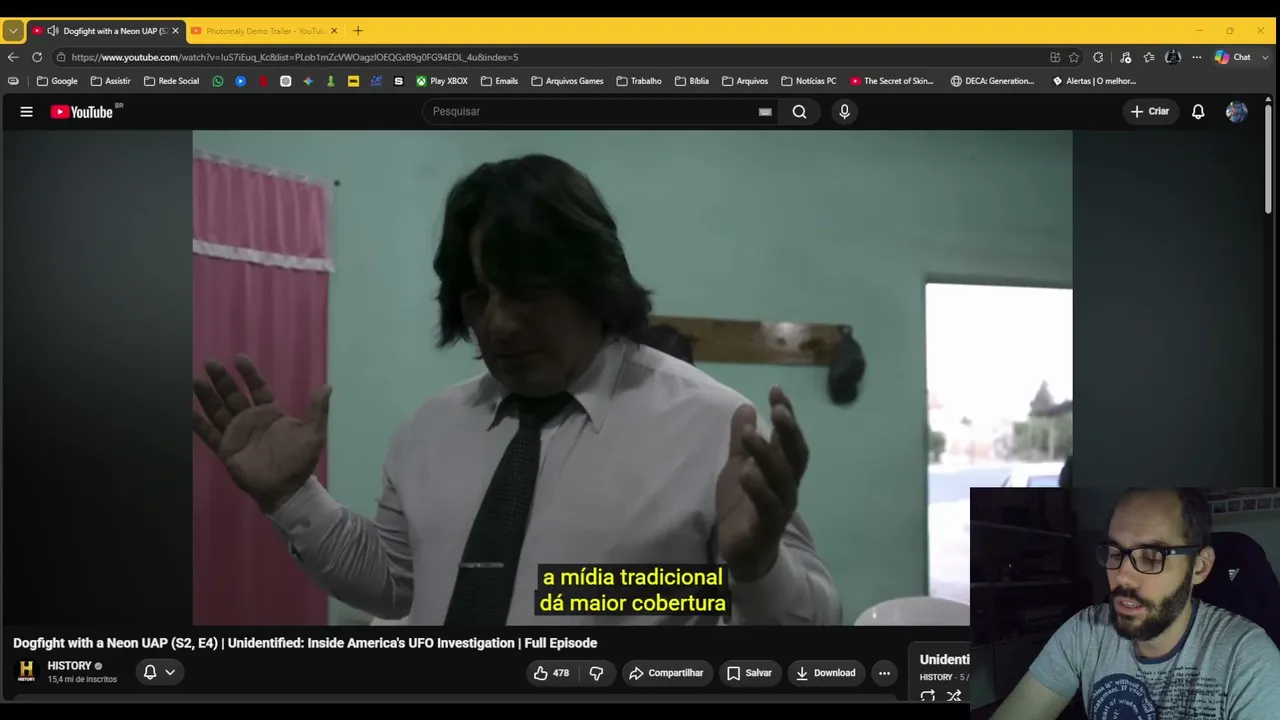Viewport: 1280px width, 720px height.
Task: Open the Google bookmarks folder
Action: pyautogui.click(x=57, y=81)
